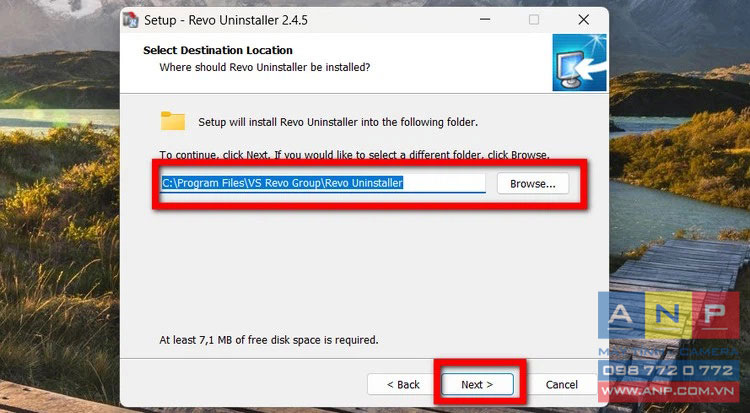Viewport: 750px width, 413px height.
Task: Click the disabled maximize button
Action: click(534, 20)
